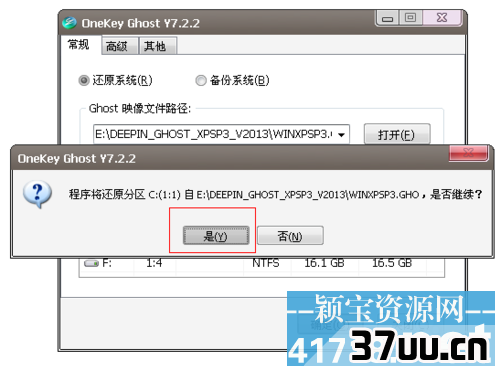Click the blue question mark dialog icon
The height and width of the screenshot is (371, 500).
pyautogui.click(x=37, y=194)
